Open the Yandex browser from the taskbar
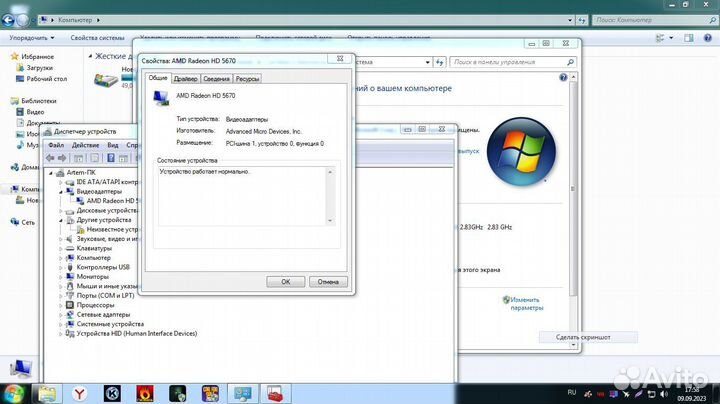This screenshot has height=404, width=720. point(80,393)
